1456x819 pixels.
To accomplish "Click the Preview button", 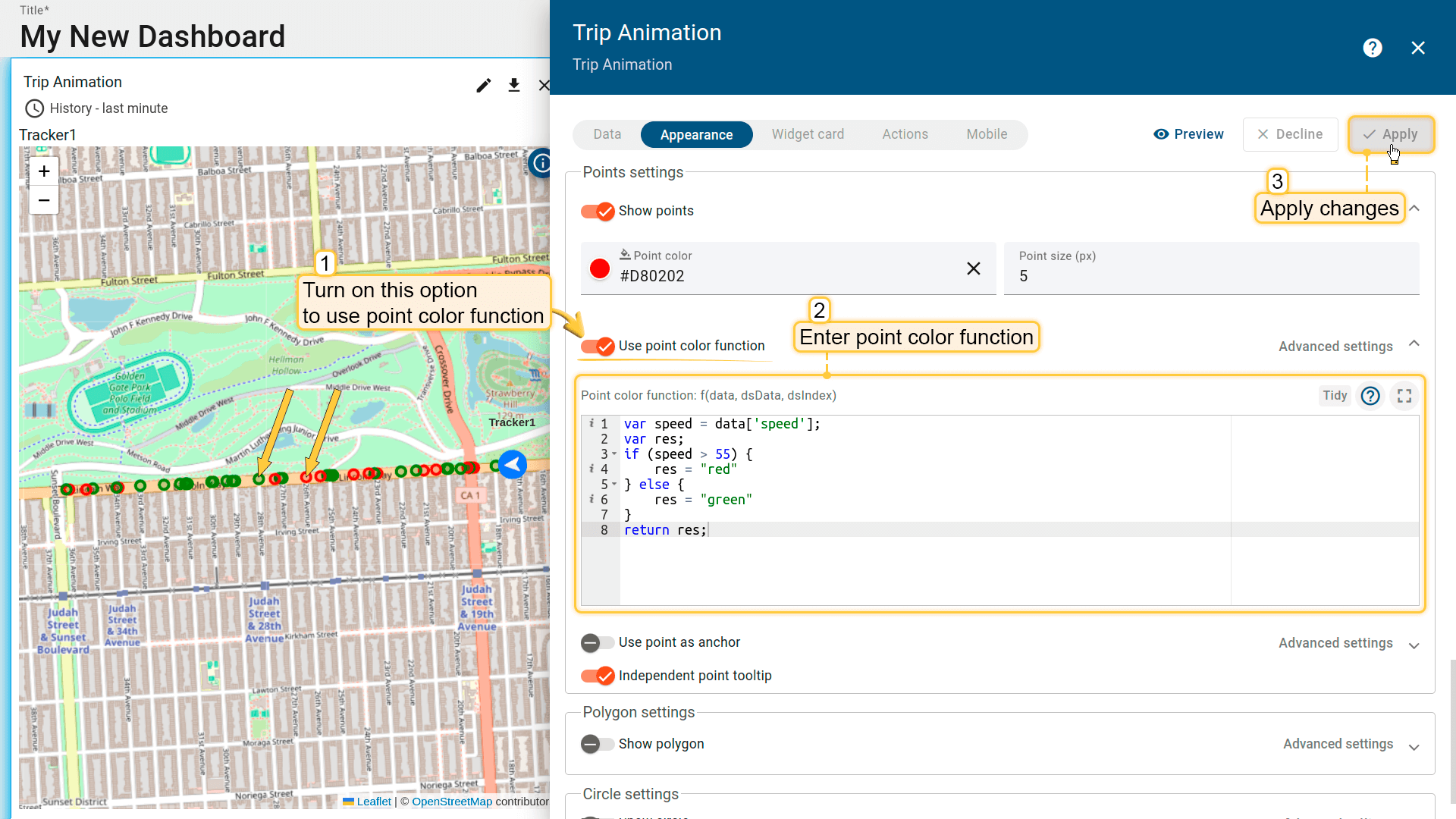I will pyautogui.click(x=1188, y=134).
